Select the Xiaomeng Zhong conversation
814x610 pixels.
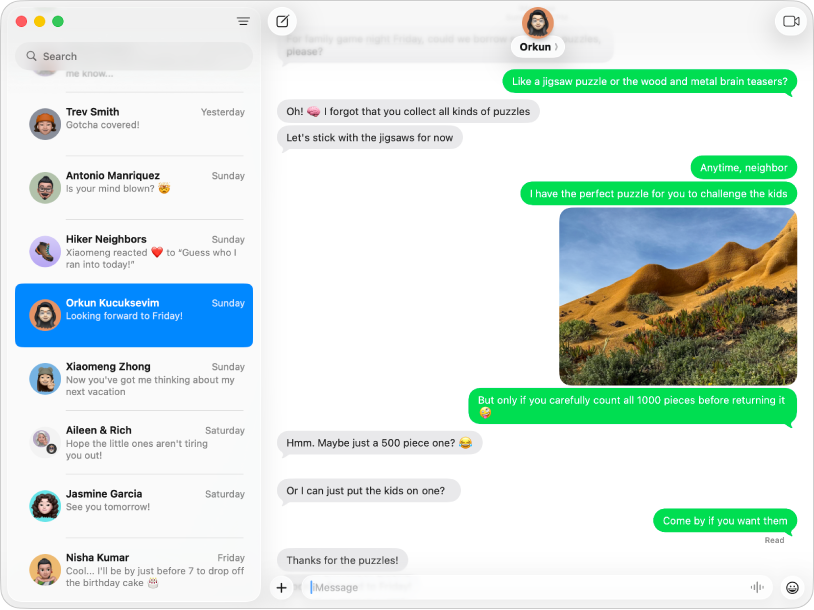click(133, 379)
